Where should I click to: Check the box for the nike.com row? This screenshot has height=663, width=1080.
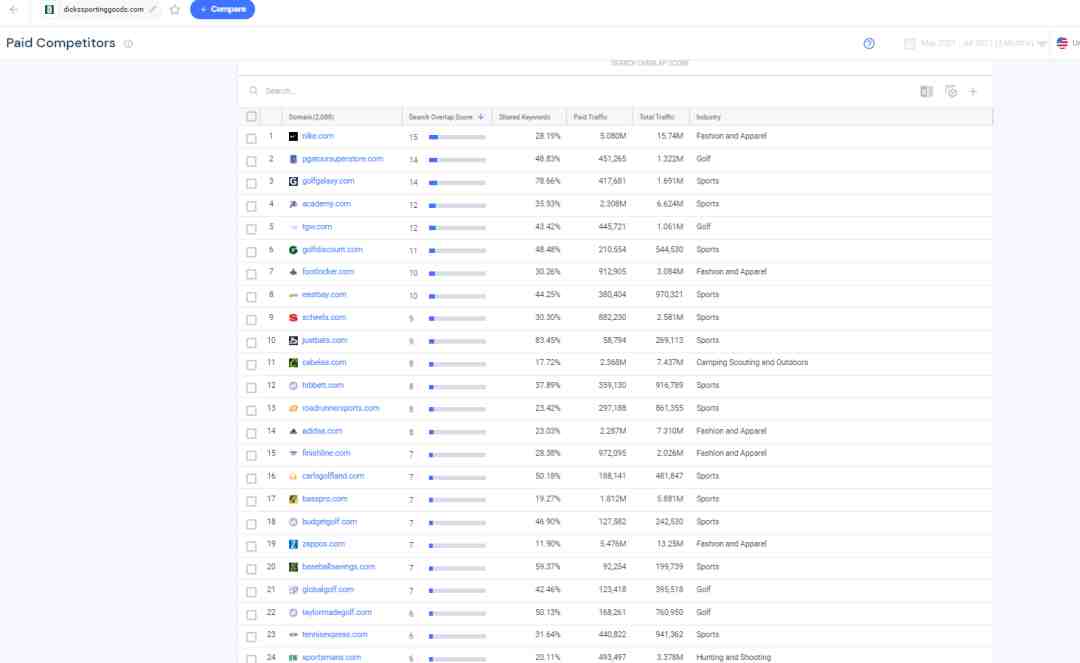coord(251,138)
